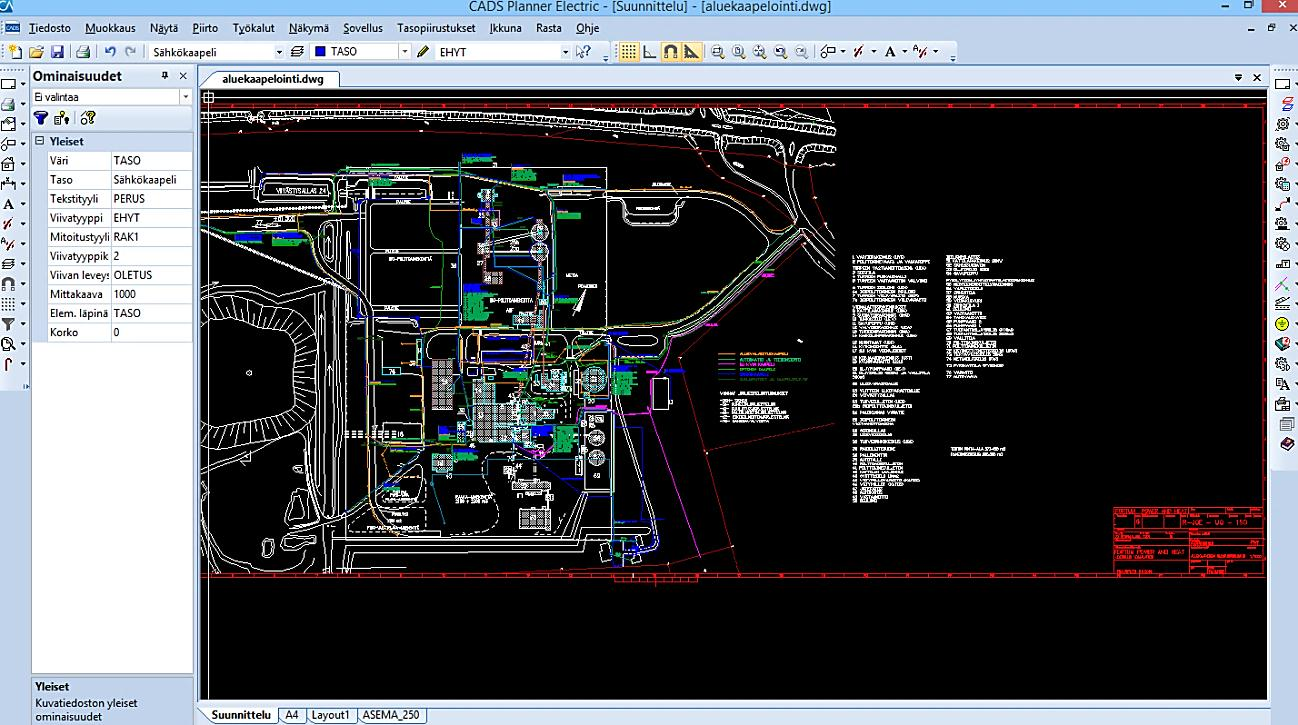Open the Rasta menu

point(548,28)
